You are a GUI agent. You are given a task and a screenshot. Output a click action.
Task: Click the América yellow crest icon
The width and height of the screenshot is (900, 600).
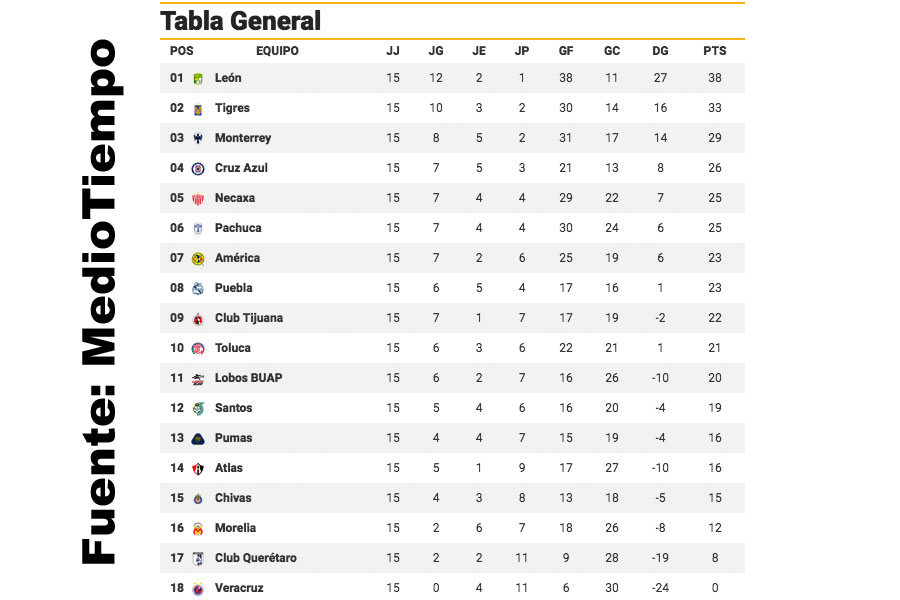[198, 258]
